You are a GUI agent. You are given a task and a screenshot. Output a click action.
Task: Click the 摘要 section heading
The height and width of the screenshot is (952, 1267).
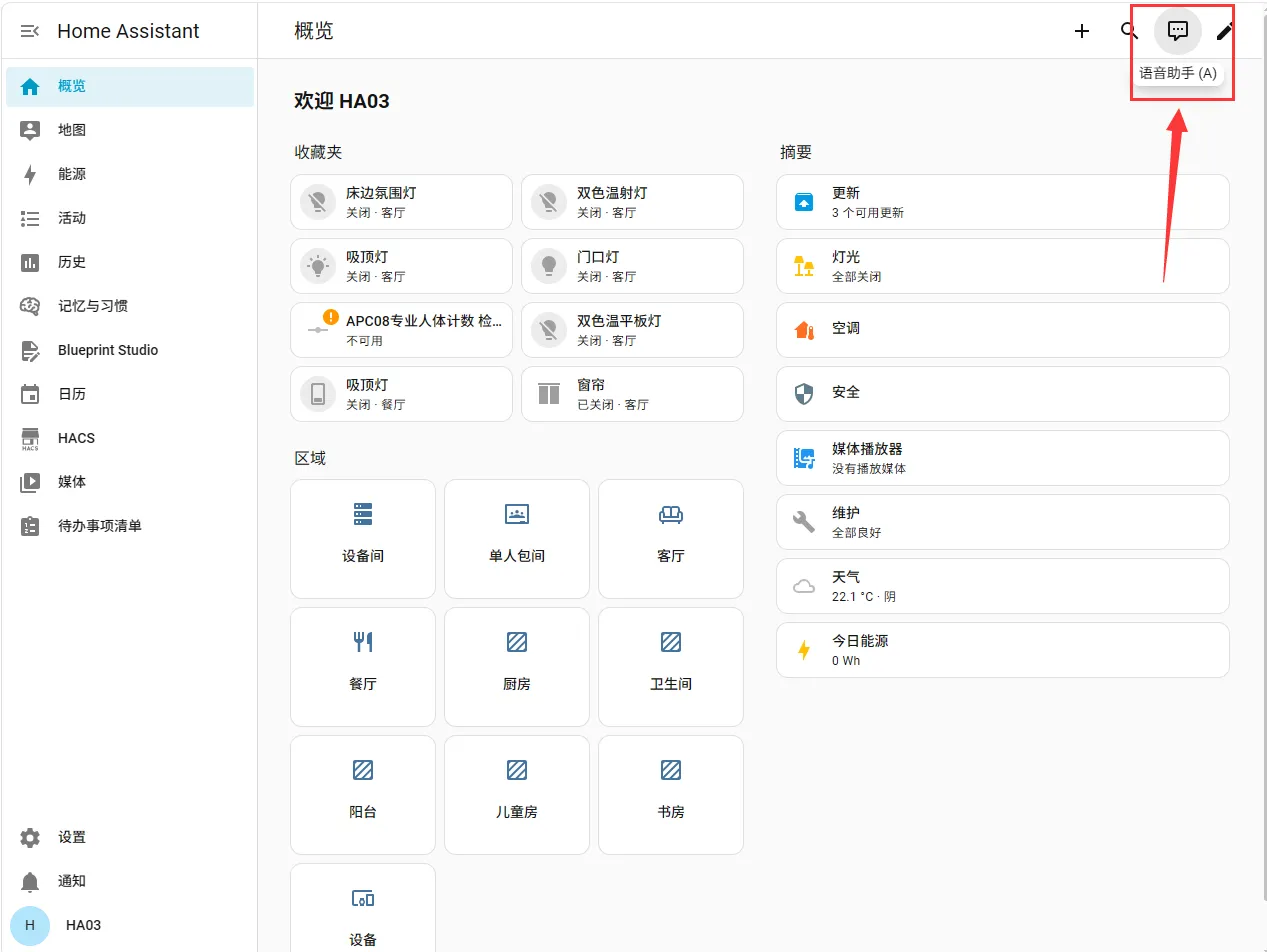point(796,152)
